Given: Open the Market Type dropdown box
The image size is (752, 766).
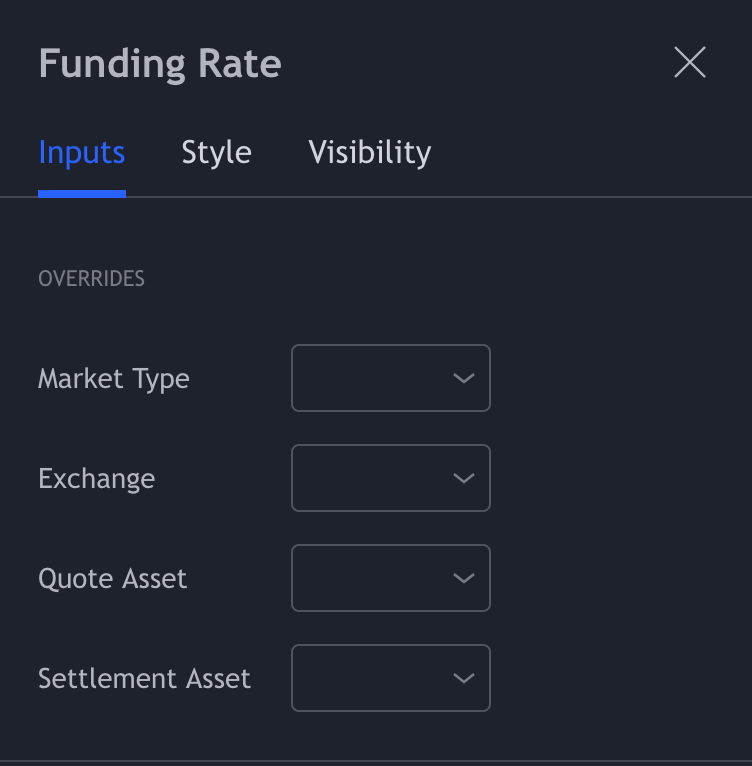Looking at the screenshot, I should click(x=390, y=378).
